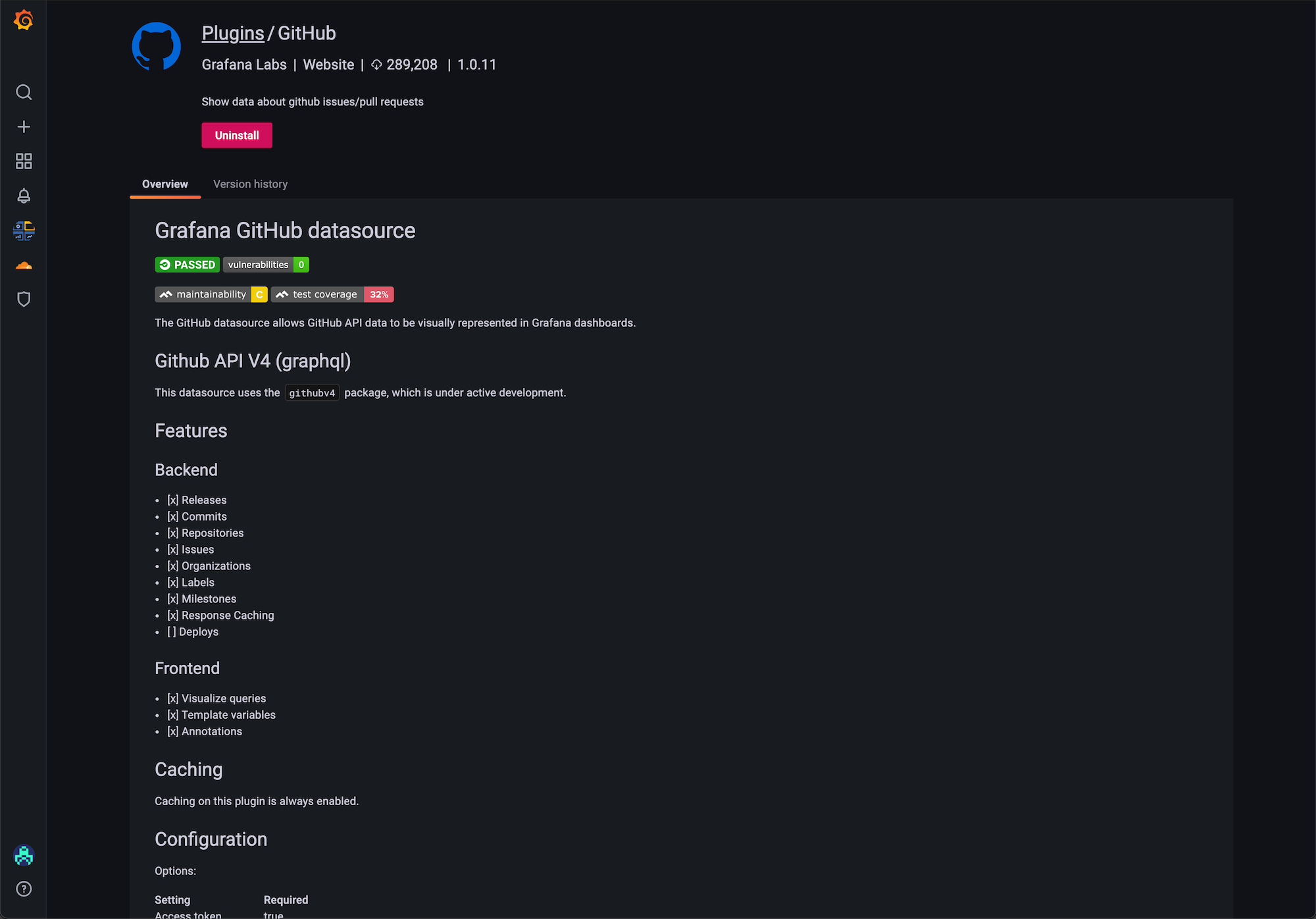This screenshot has height=919, width=1316.
Task: Open the Alerting bell icon
Action: (x=24, y=196)
